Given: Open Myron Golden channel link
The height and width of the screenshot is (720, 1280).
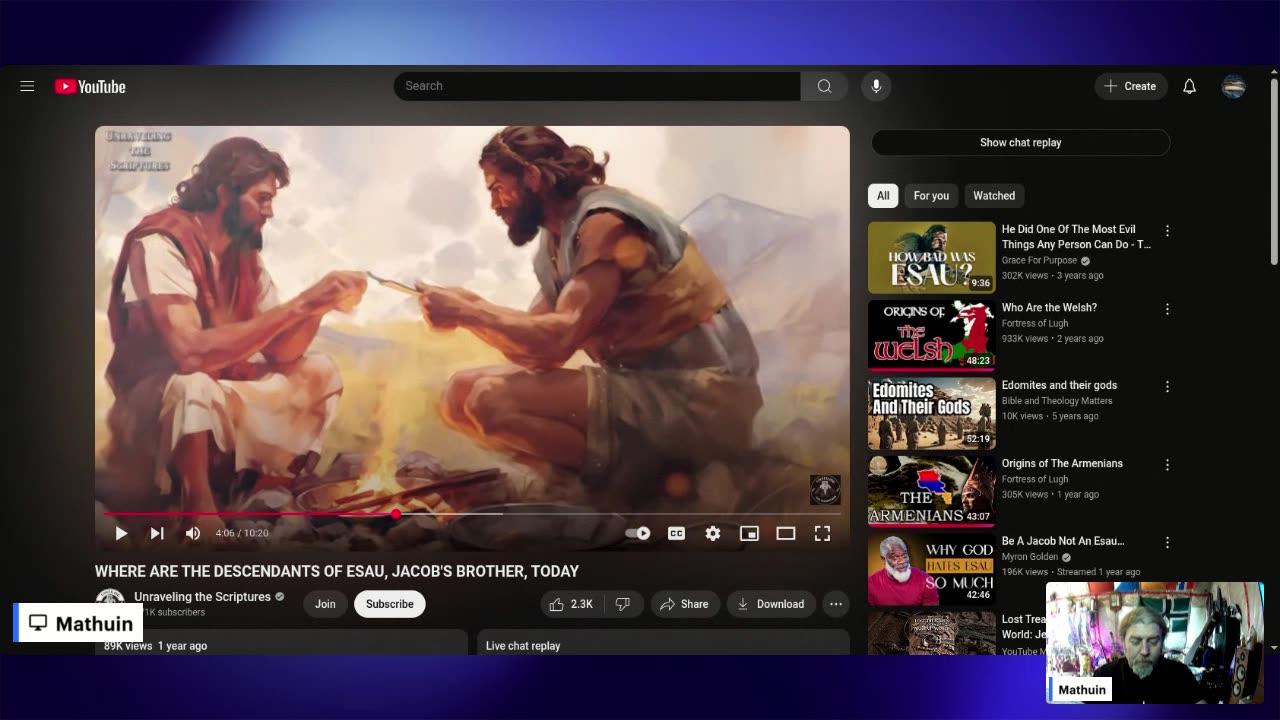Looking at the screenshot, I should [1030, 557].
